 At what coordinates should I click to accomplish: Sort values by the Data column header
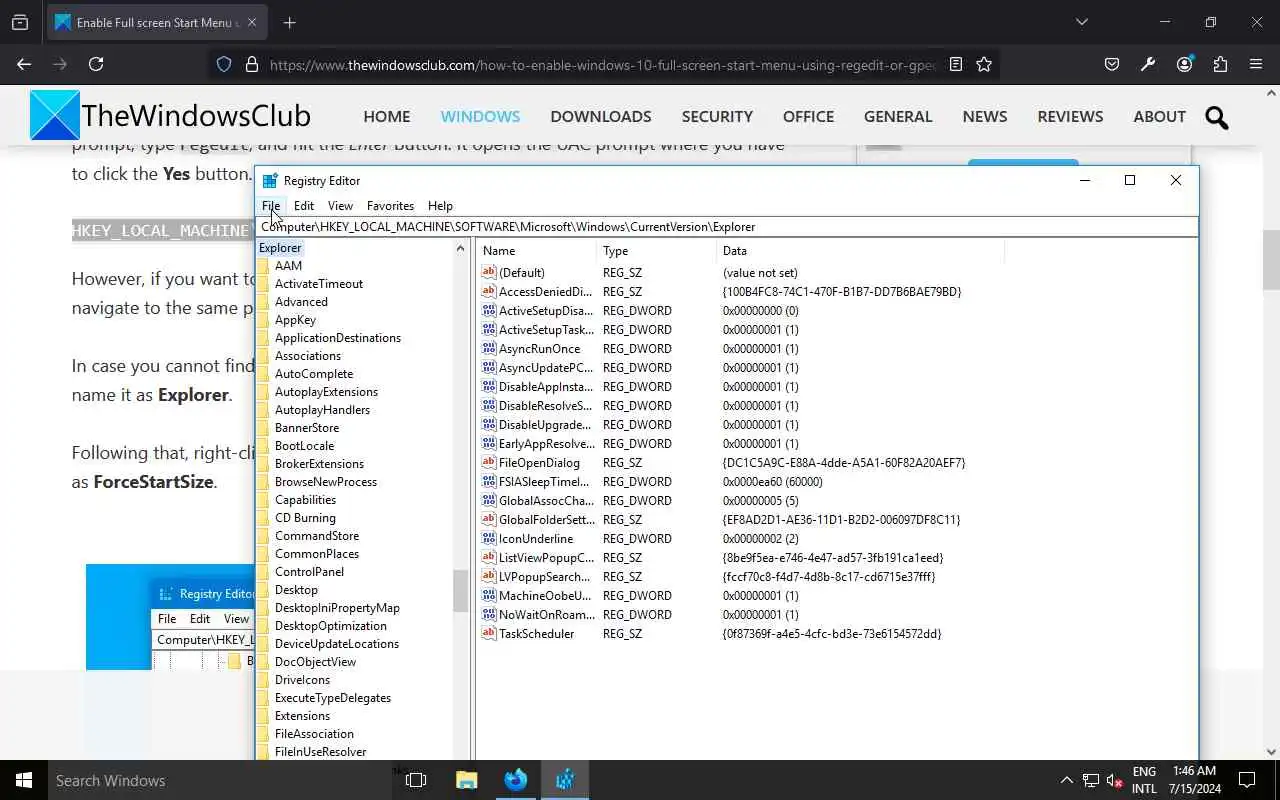(861, 251)
